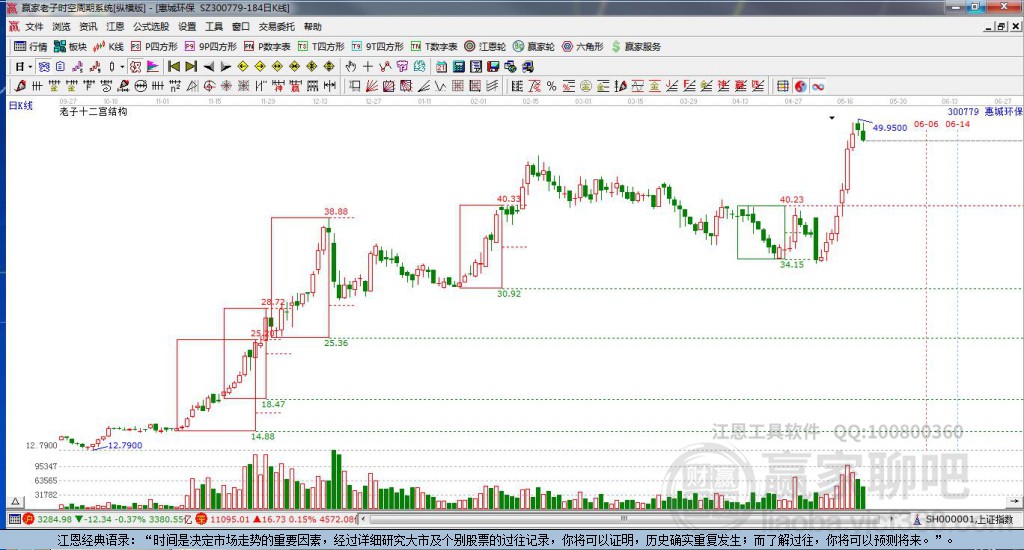Click the 12.7900 low price label

coord(125,445)
